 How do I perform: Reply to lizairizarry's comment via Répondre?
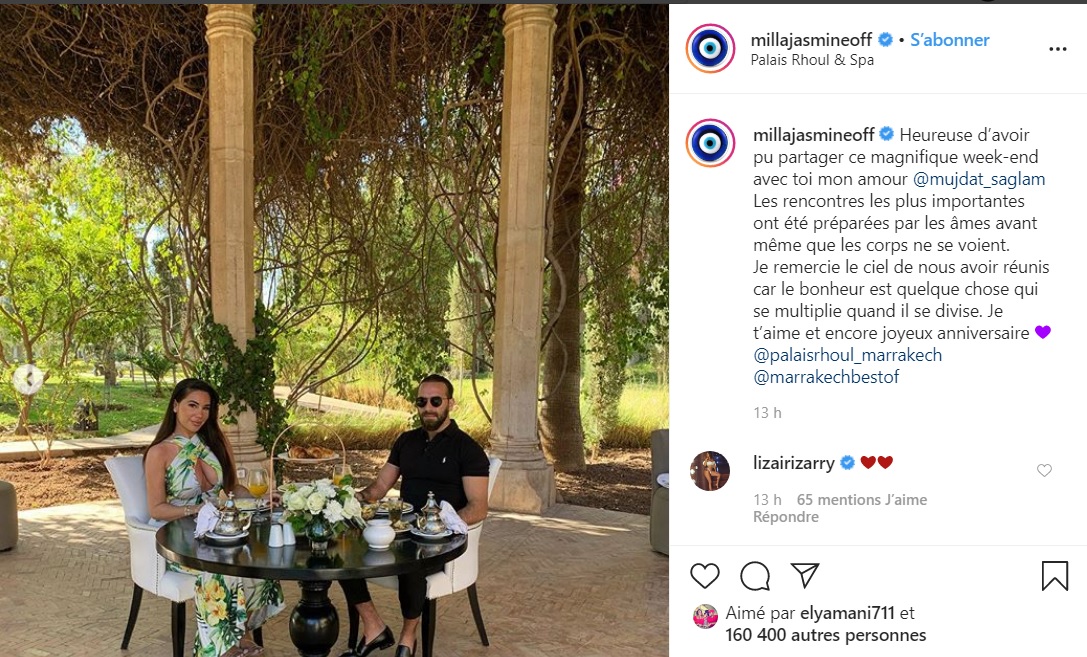point(785,517)
